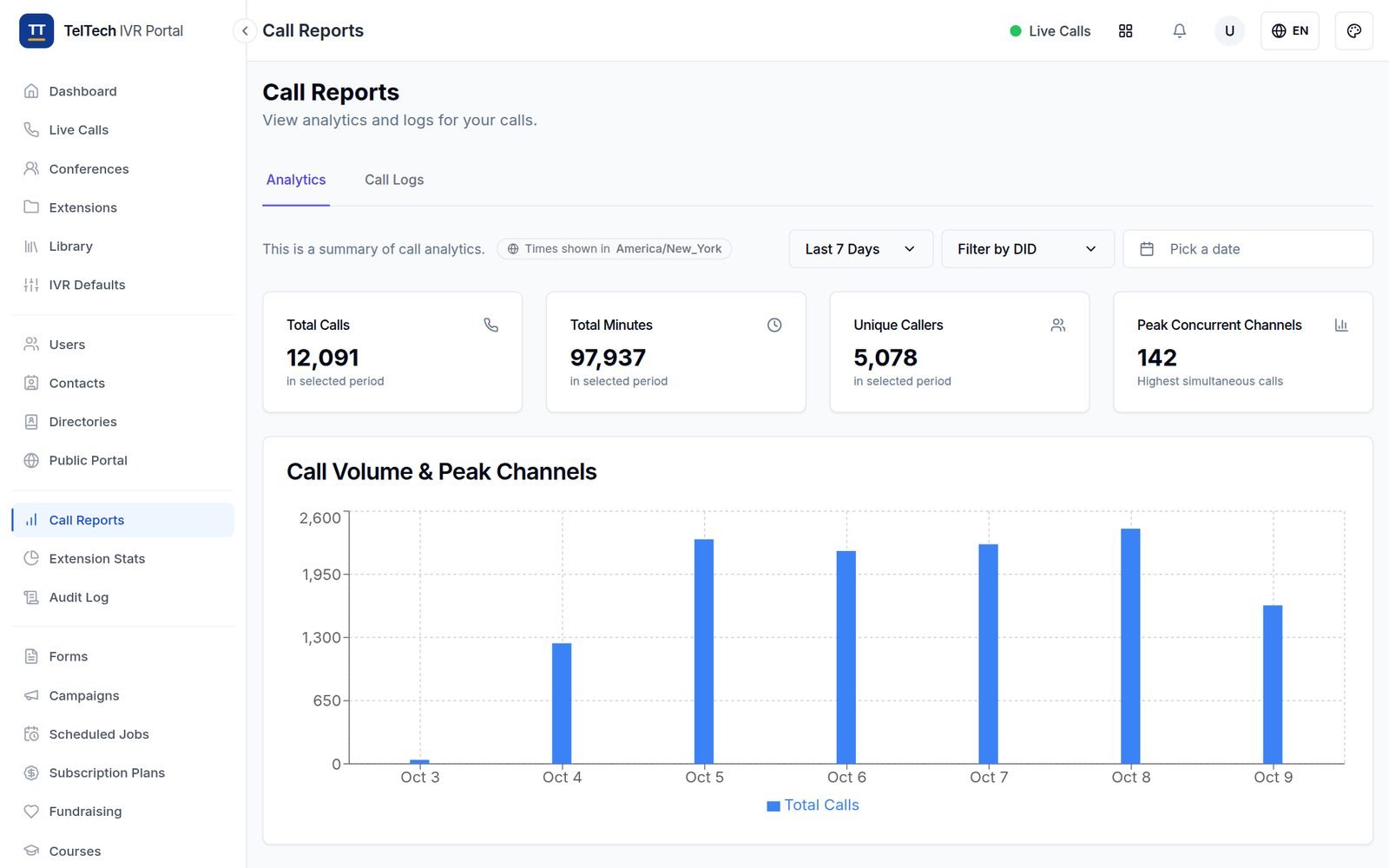Open Conferences in the sidebar
Image resolution: width=1389 pixels, height=868 pixels.
pyautogui.click(x=122, y=168)
